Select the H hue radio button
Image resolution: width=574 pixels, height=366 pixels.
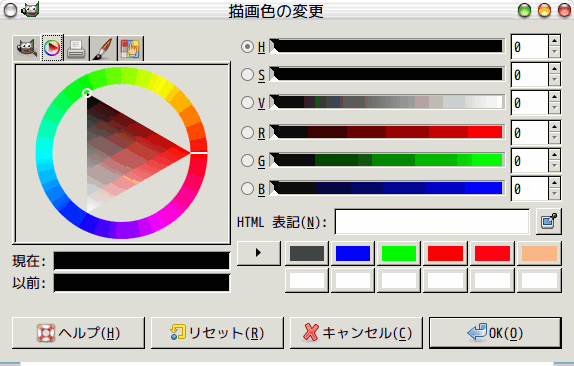(x=247, y=46)
